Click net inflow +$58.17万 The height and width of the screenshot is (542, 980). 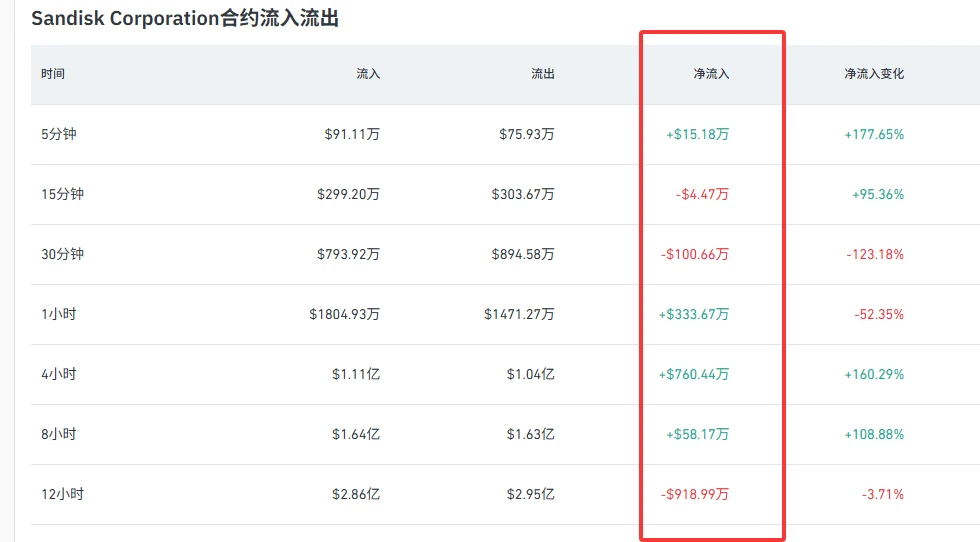(698, 434)
